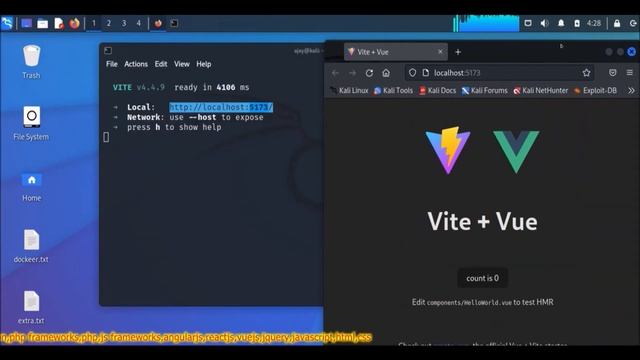Launch the text editor panel icon
The width and height of the screenshot is (640, 360).
pyautogui.click(x=59, y=24)
